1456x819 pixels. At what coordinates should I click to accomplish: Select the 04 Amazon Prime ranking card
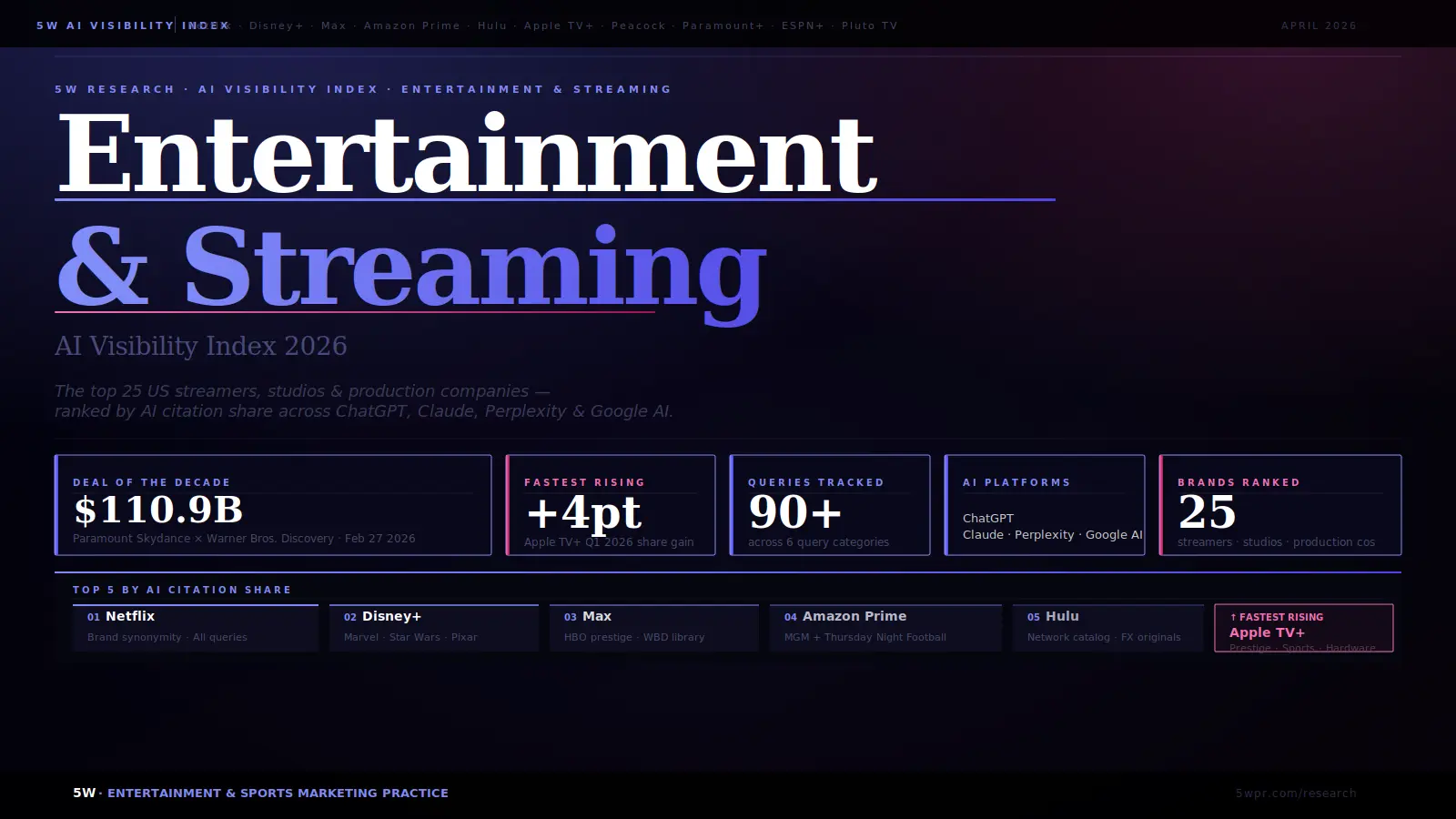[885, 628]
